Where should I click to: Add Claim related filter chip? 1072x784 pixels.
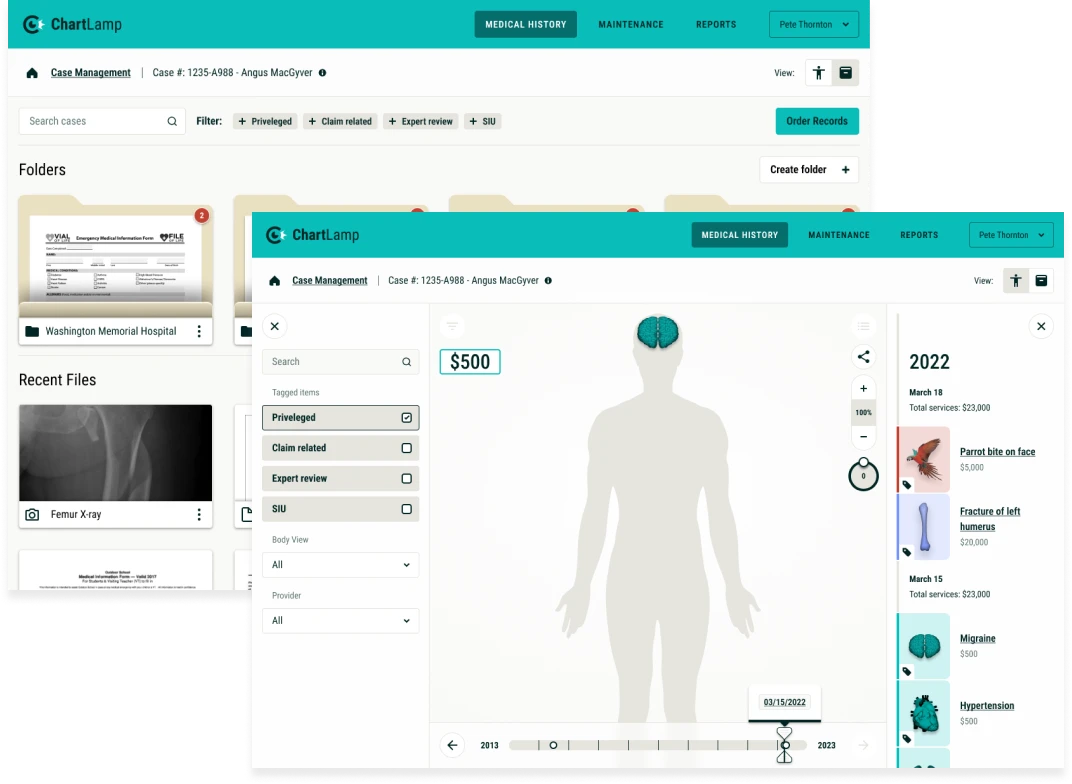pos(340,121)
